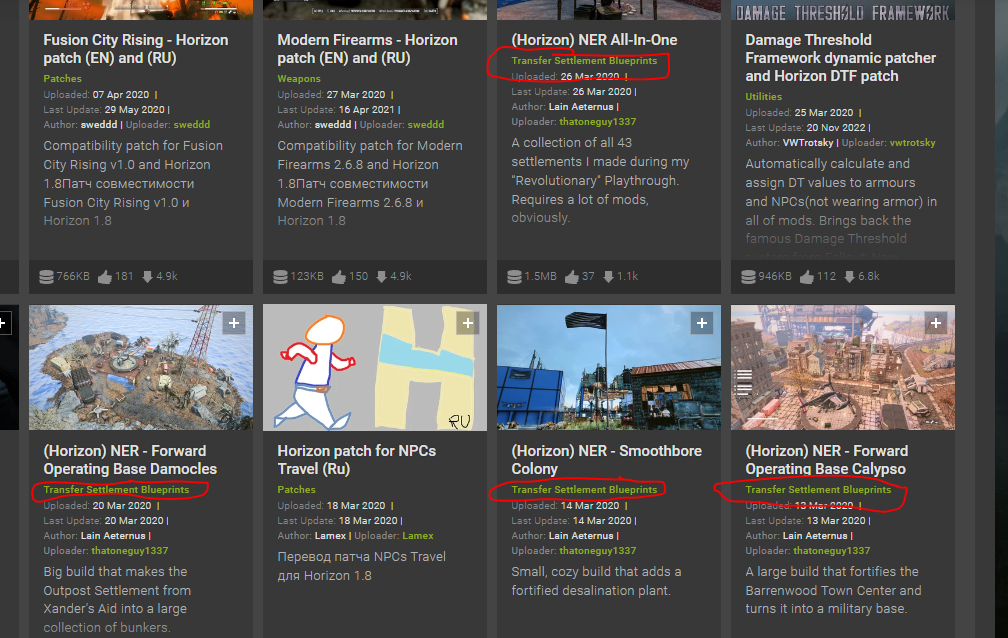
Task: Hit plus icon on Base Calypso thumbnail
Action: pyautogui.click(x=935, y=323)
